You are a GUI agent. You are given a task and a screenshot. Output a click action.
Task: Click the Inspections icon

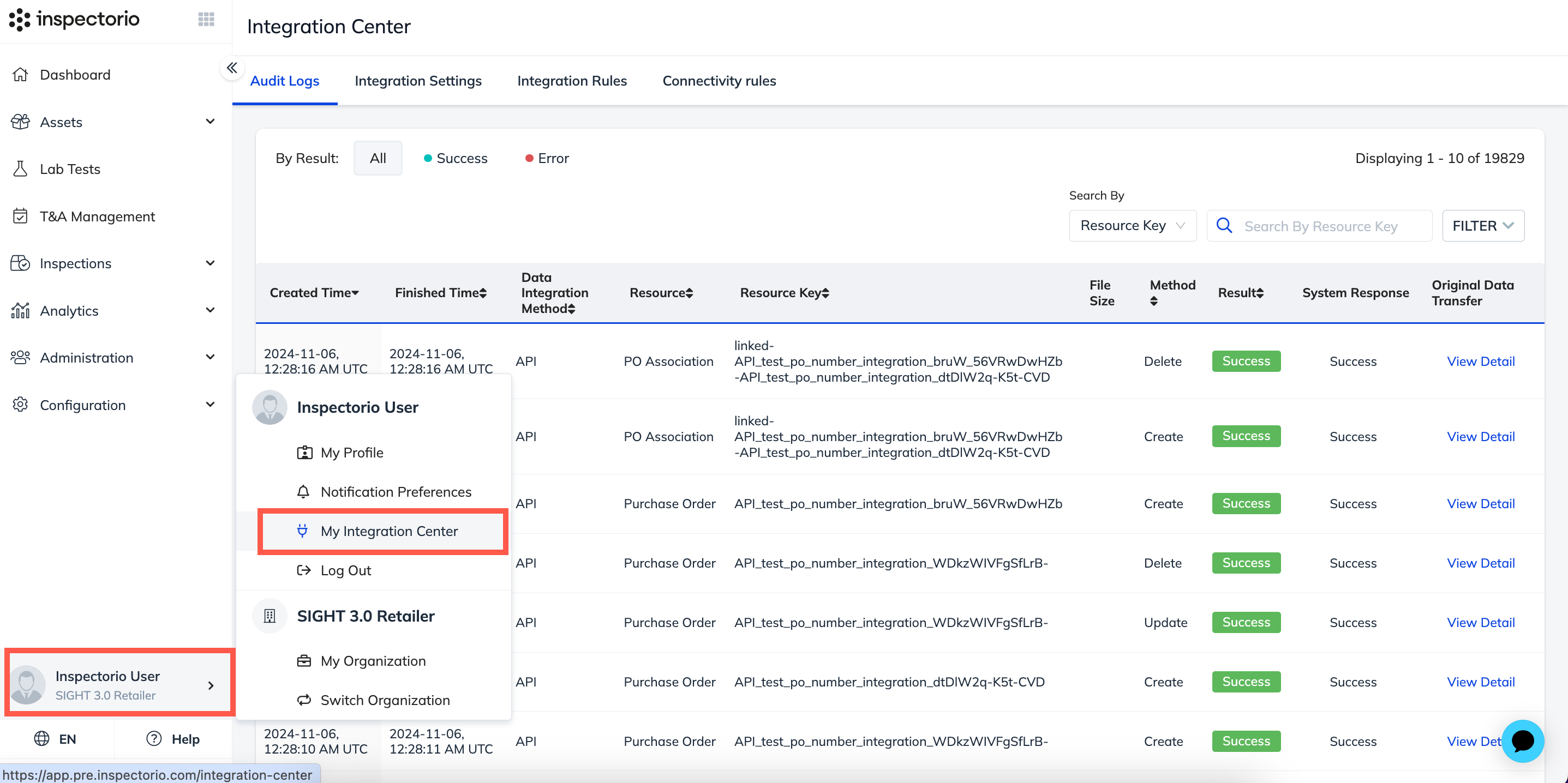click(x=21, y=263)
